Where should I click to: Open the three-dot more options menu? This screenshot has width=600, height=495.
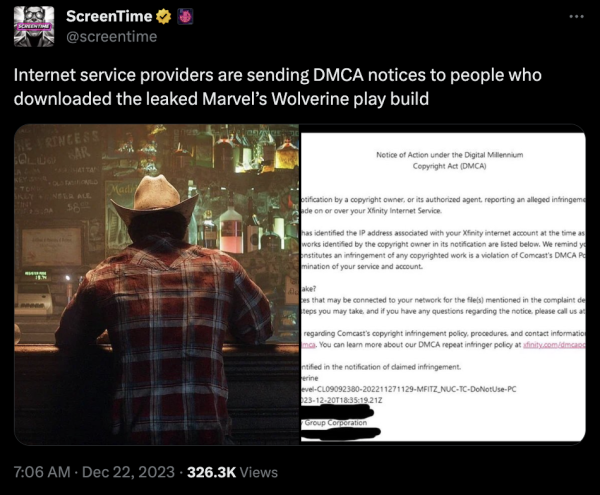click(576, 16)
